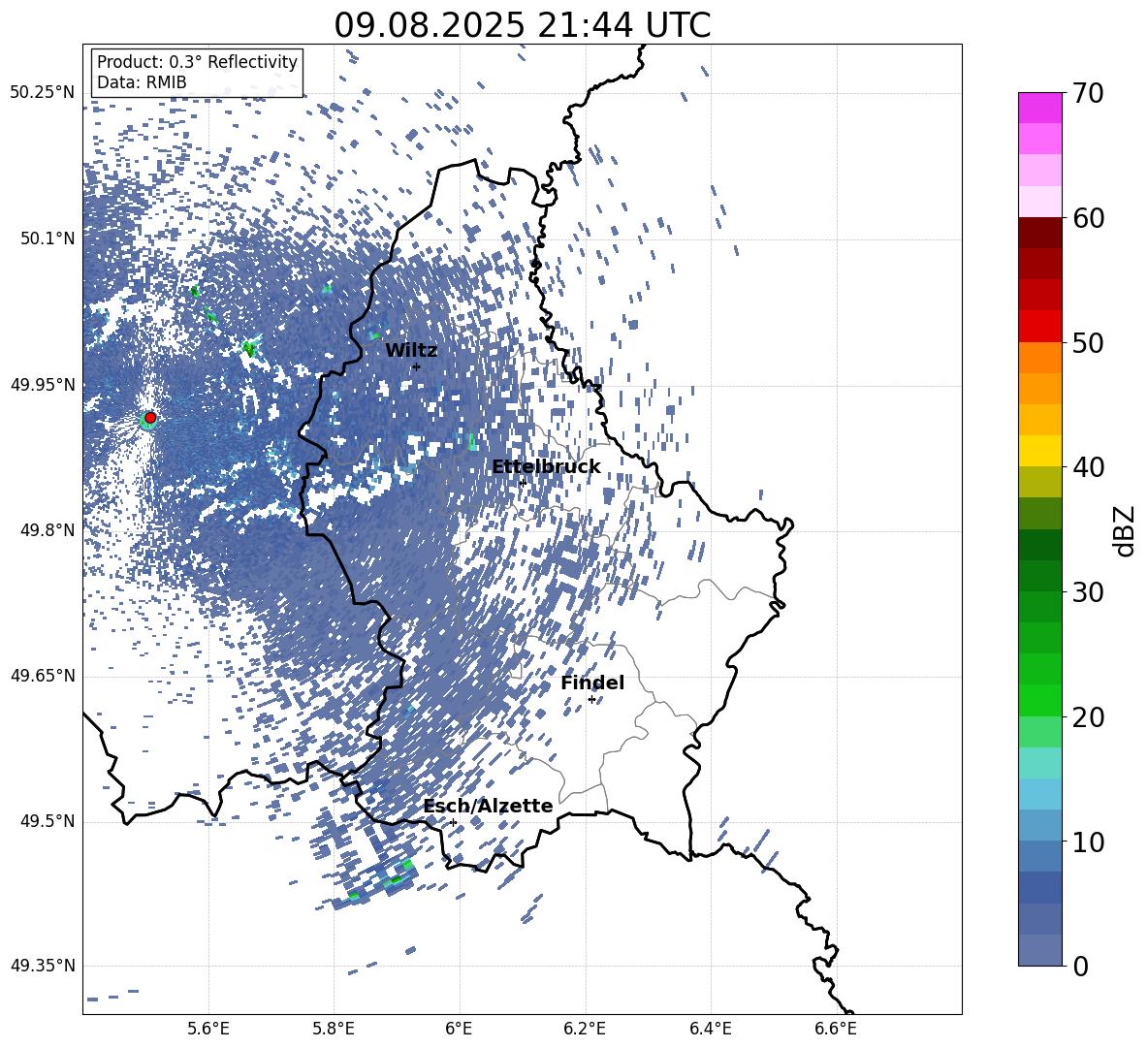
Task: Click the 49.5°N latitude tick label
Action: pyautogui.click(x=48, y=821)
